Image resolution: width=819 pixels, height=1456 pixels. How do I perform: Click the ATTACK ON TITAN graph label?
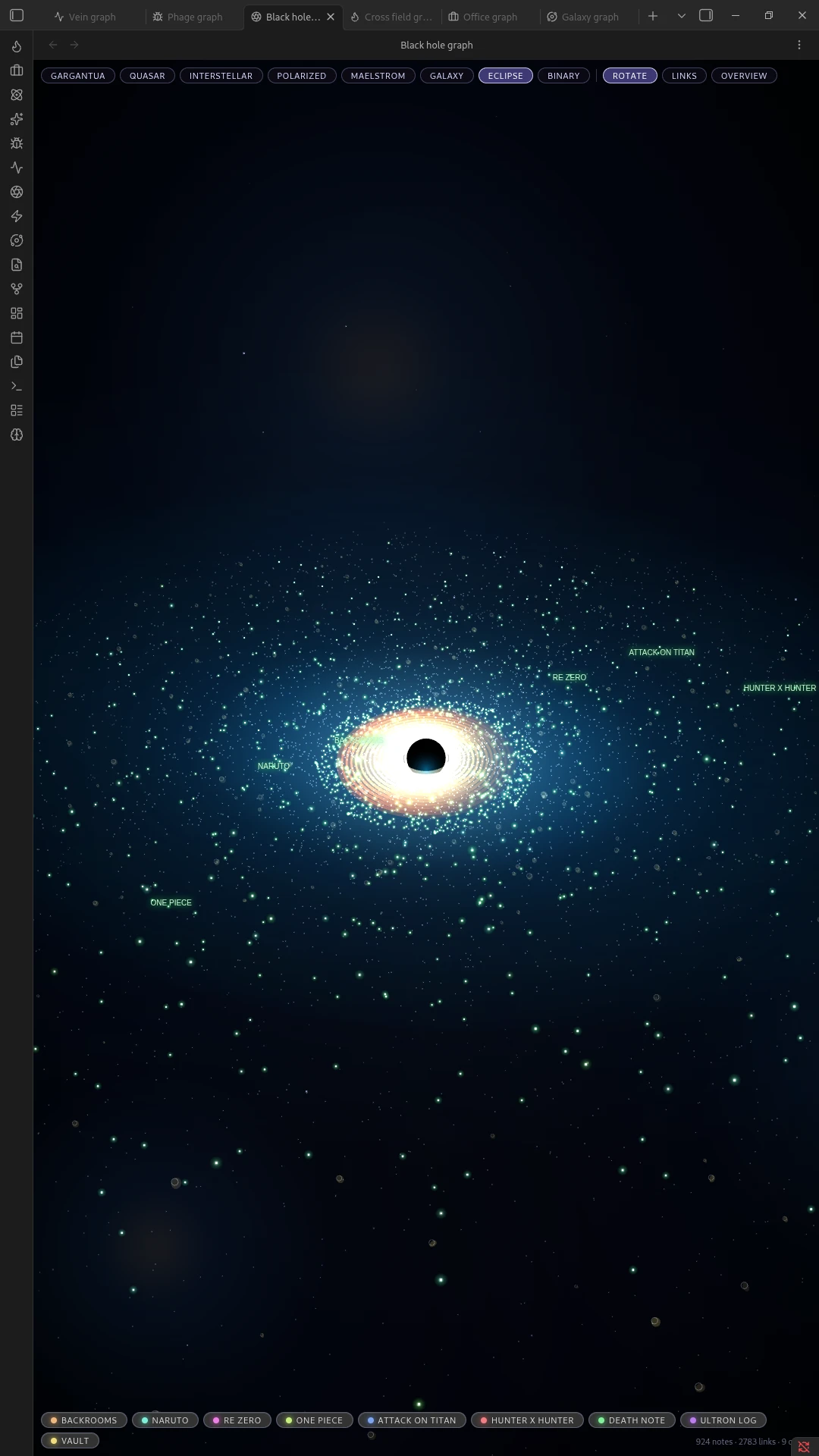point(661,652)
